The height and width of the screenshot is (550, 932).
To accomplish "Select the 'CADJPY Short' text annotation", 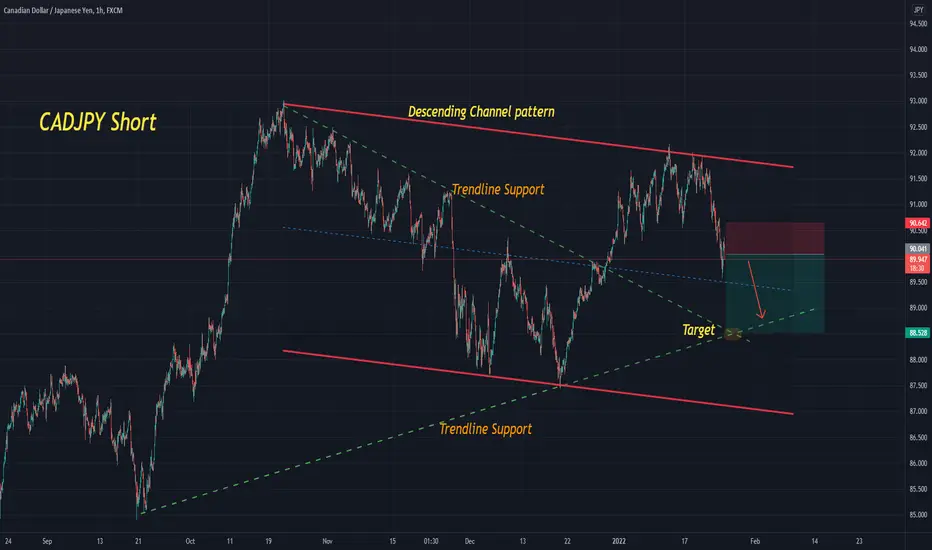I will pyautogui.click(x=97, y=122).
